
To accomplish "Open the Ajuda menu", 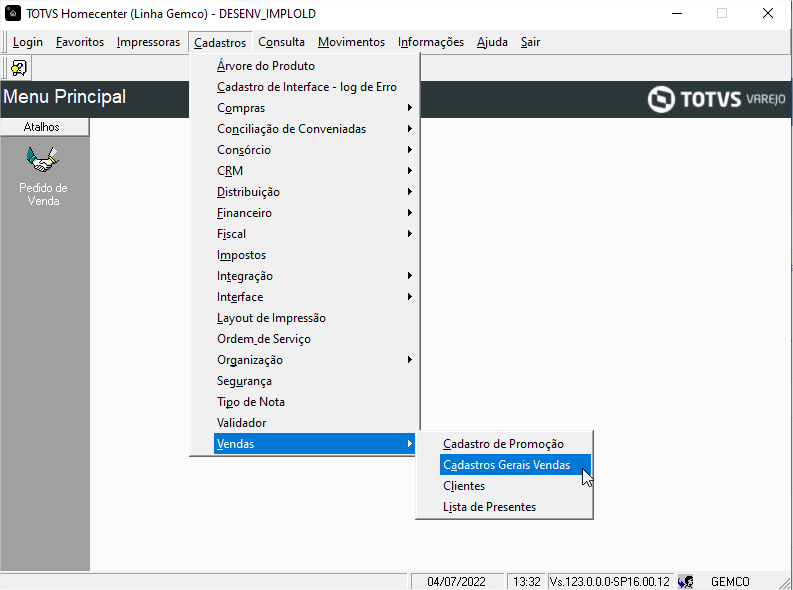I will (492, 42).
